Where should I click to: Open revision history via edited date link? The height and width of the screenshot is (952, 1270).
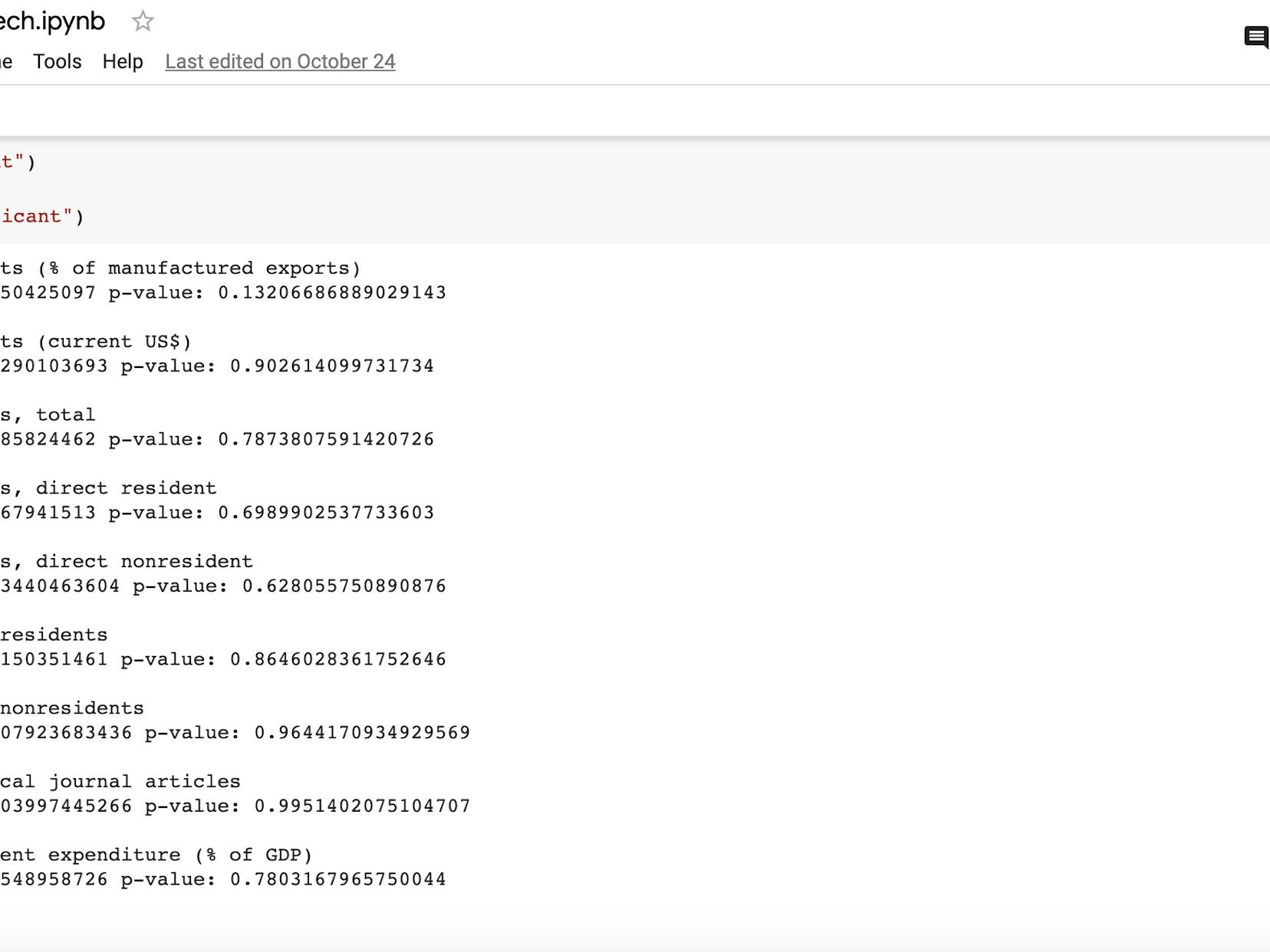coord(281,62)
